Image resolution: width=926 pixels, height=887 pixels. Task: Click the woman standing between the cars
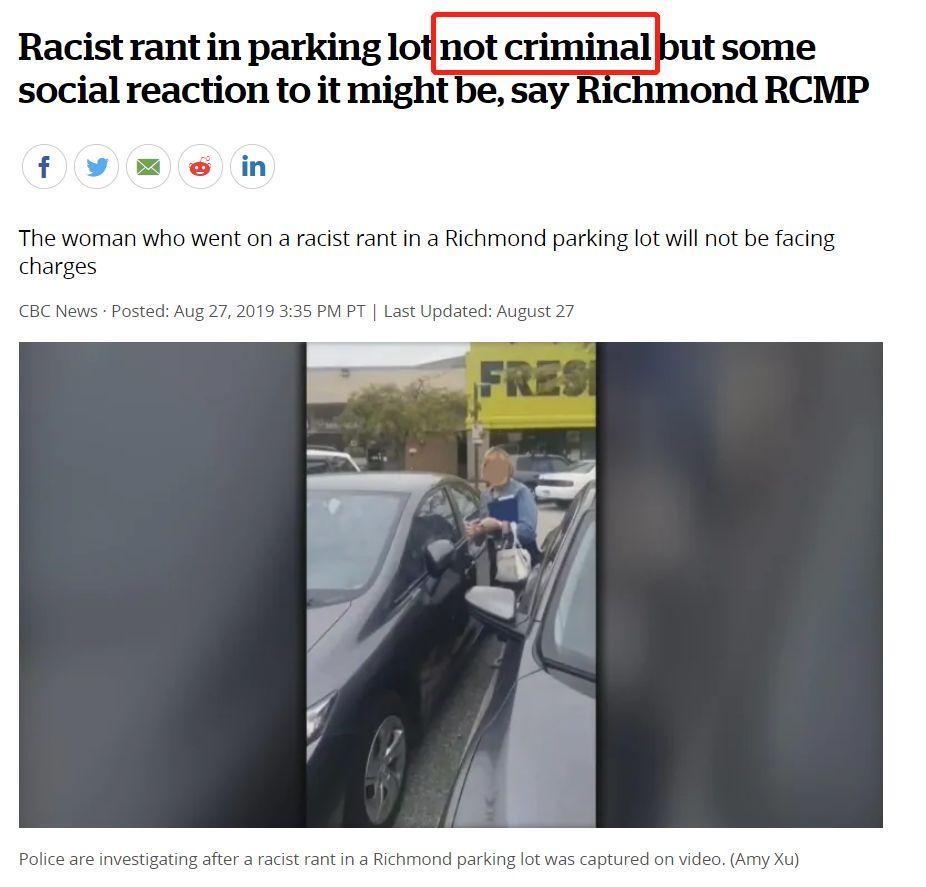(x=507, y=515)
